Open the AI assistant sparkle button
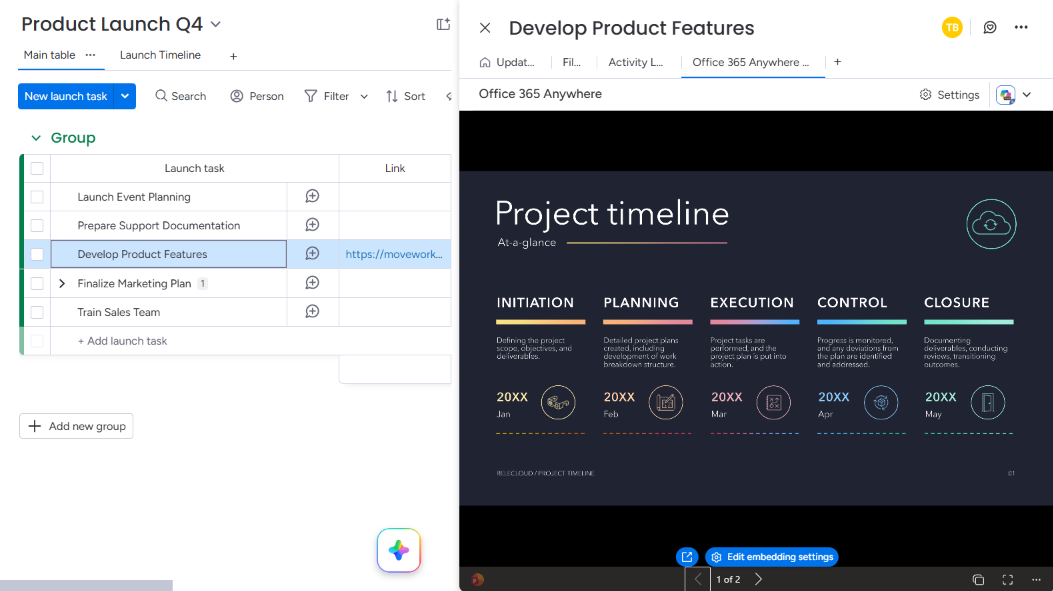Image resolution: width=1053 pixels, height=591 pixels. tap(399, 550)
